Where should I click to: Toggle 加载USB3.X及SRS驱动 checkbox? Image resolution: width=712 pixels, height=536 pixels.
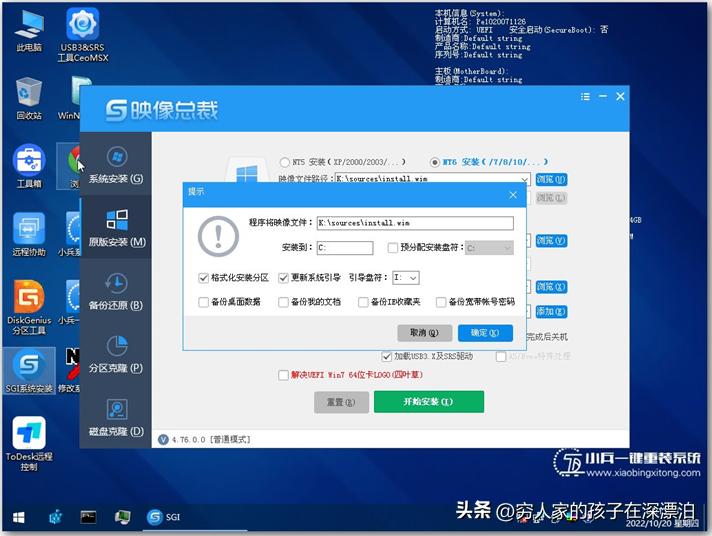pos(387,357)
